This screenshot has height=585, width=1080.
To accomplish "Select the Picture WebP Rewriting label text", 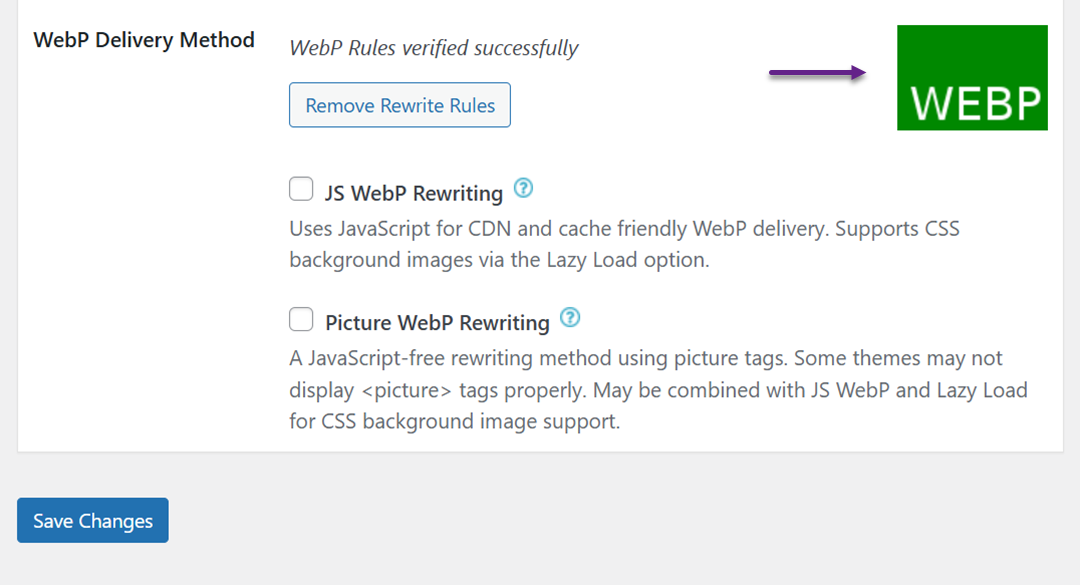I will point(437,323).
